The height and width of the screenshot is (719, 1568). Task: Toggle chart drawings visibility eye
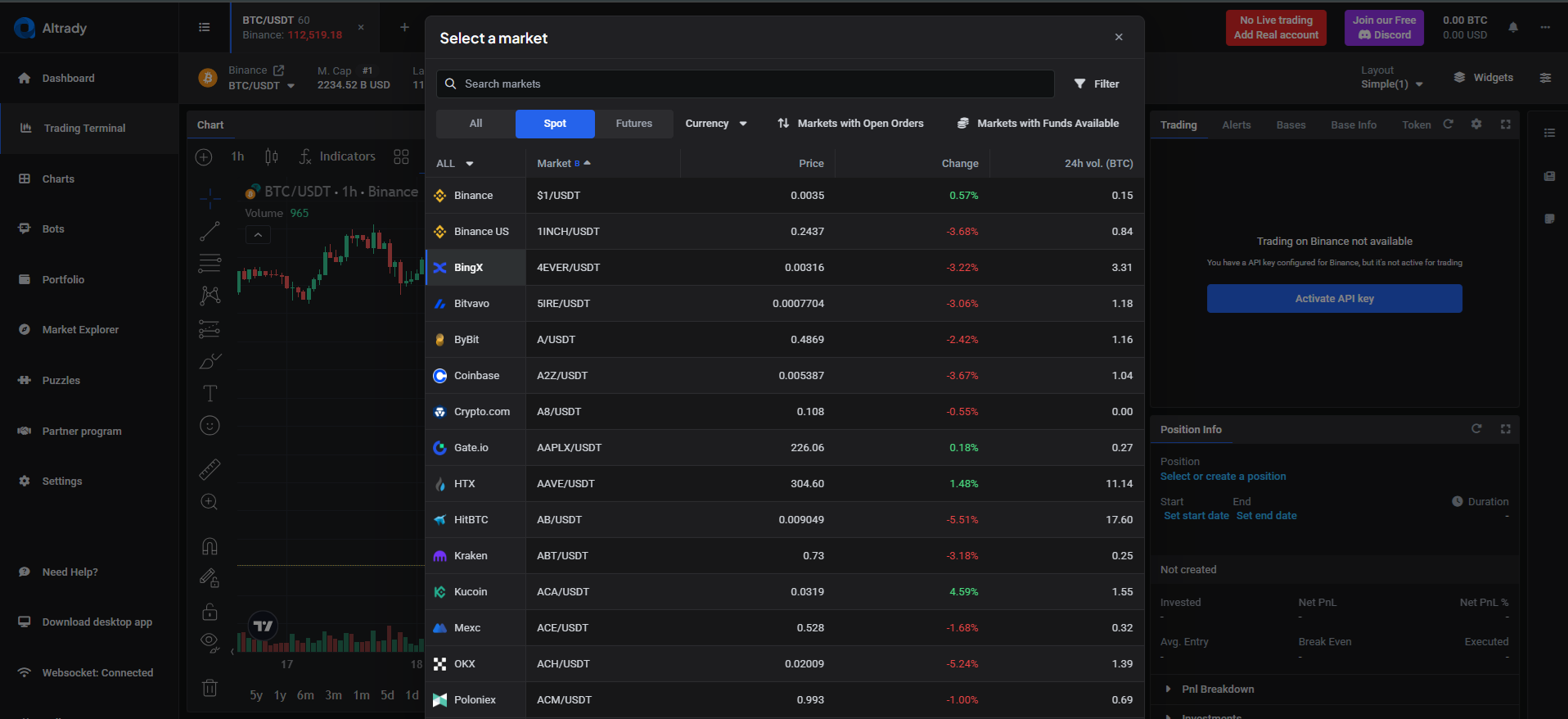(210, 643)
